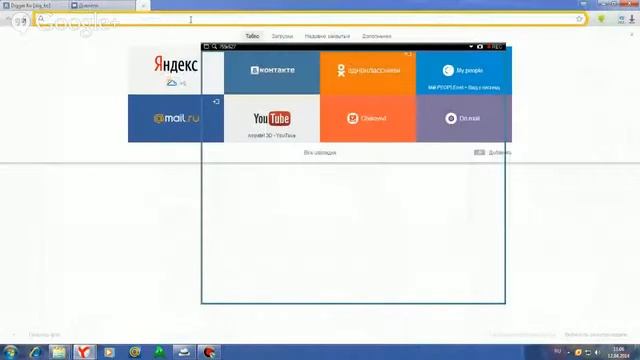Click the toolbar icon left of downloads arrow
The image size is (640, 360).
(x=621, y=19)
